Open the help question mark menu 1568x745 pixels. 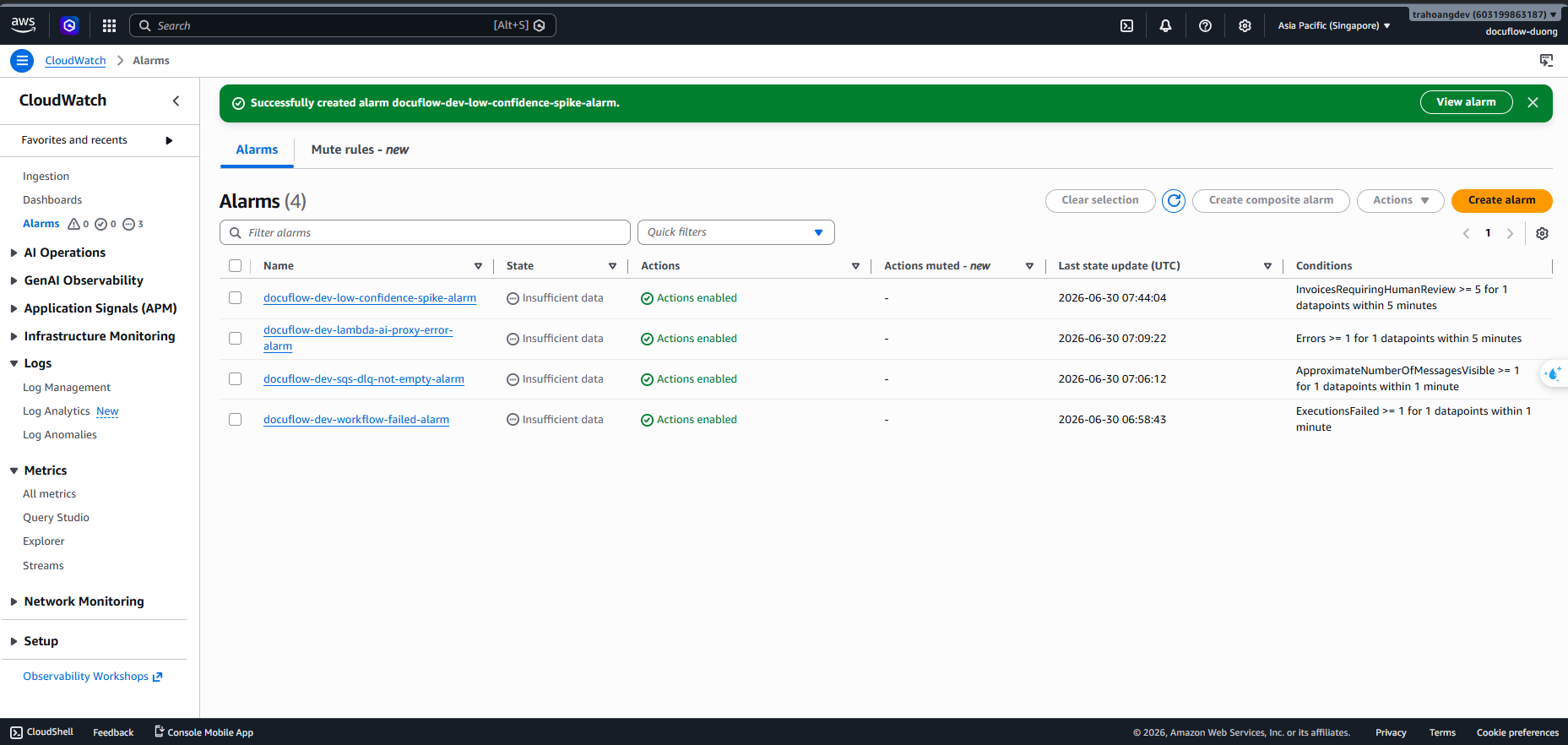coord(1205,25)
